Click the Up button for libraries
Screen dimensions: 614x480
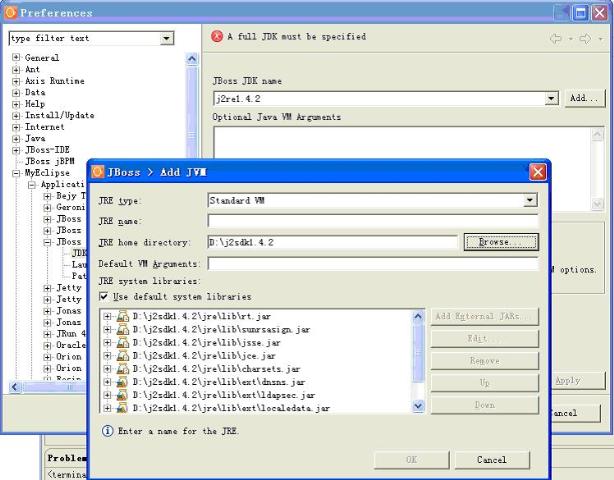tap(485, 383)
